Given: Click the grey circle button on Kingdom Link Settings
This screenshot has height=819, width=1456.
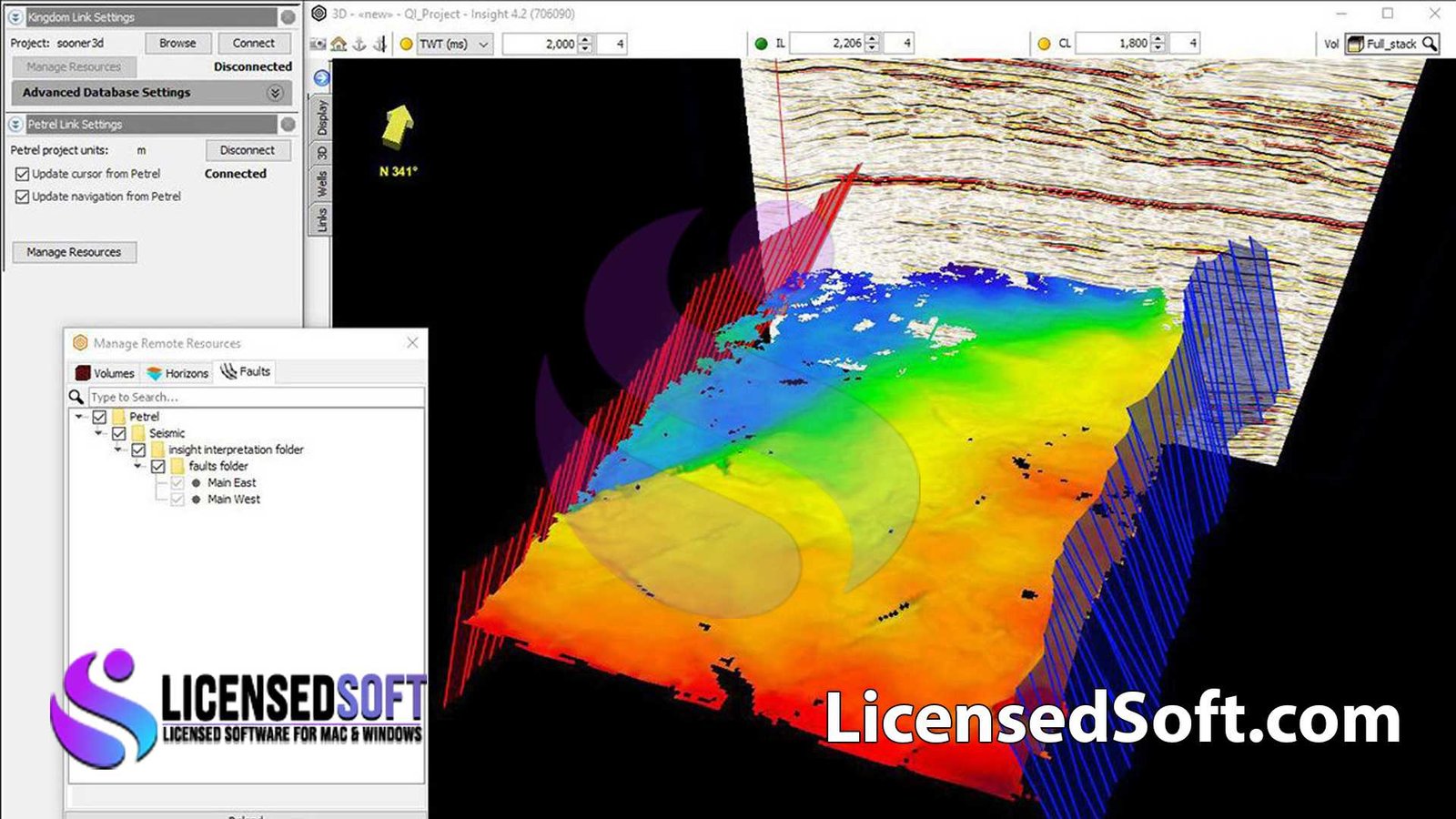Looking at the screenshot, I should coord(288,17).
